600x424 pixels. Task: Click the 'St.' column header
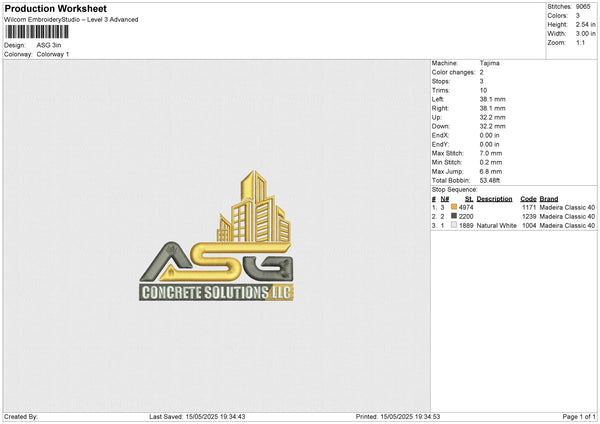point(469,199)
